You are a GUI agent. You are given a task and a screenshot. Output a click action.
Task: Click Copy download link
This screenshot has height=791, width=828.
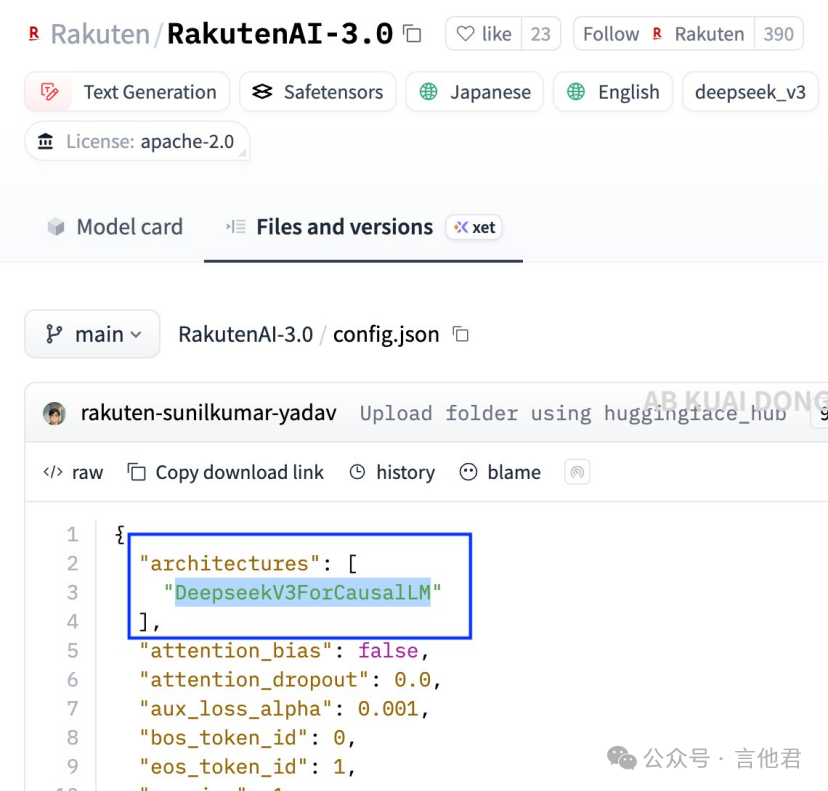tap(226, 472)
